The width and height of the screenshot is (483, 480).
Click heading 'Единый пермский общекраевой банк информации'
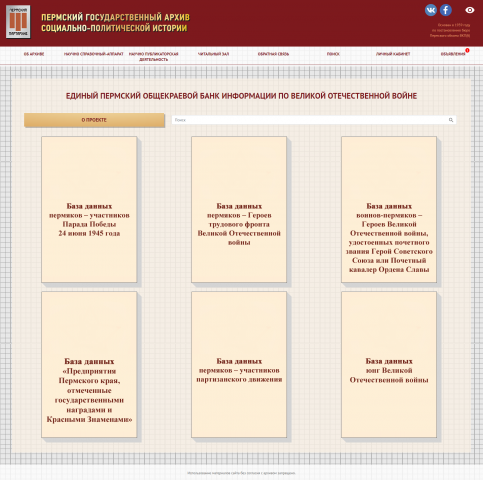point(241,96)
